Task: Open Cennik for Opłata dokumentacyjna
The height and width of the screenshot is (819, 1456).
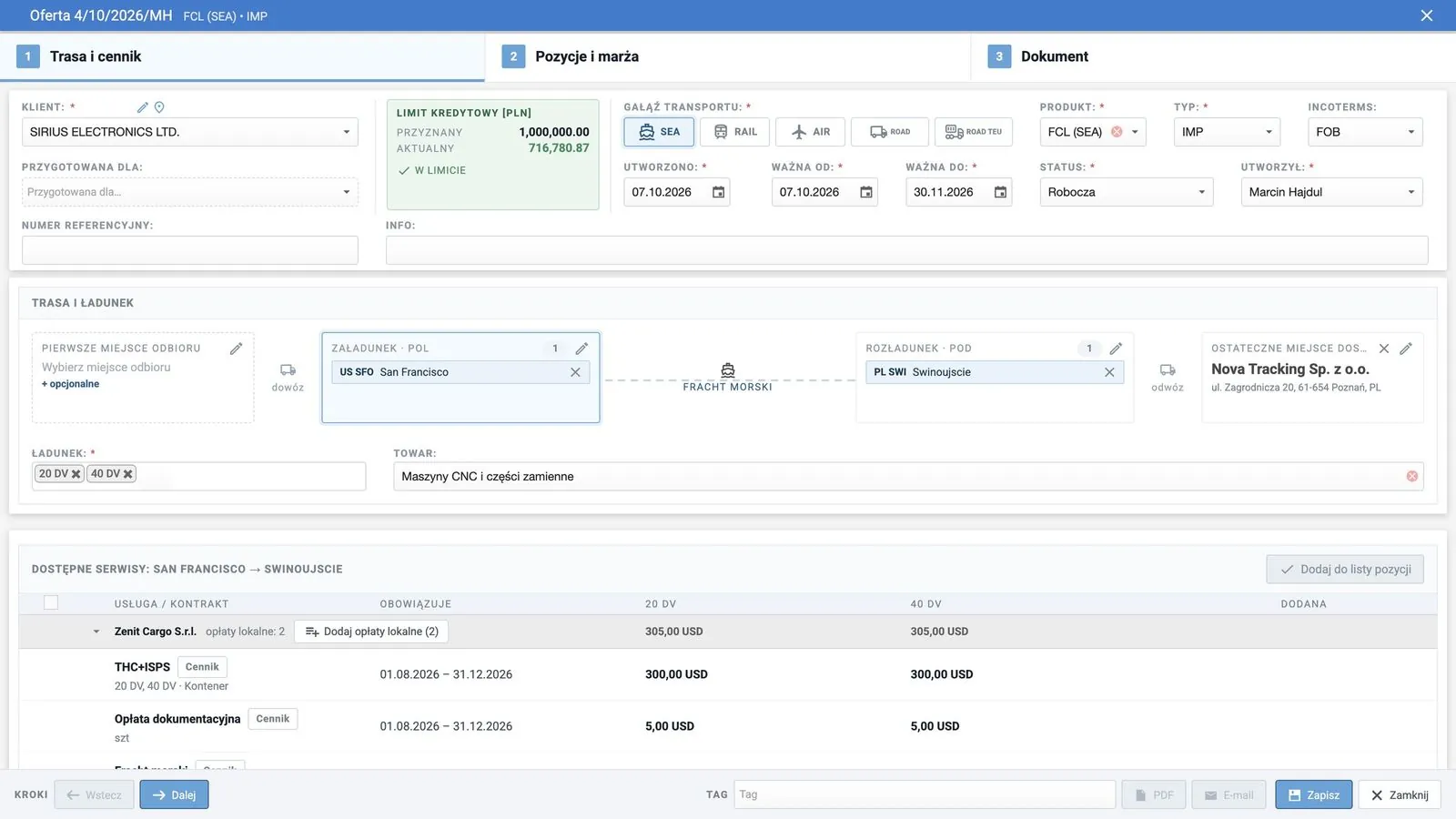Action: coord(272,719)
